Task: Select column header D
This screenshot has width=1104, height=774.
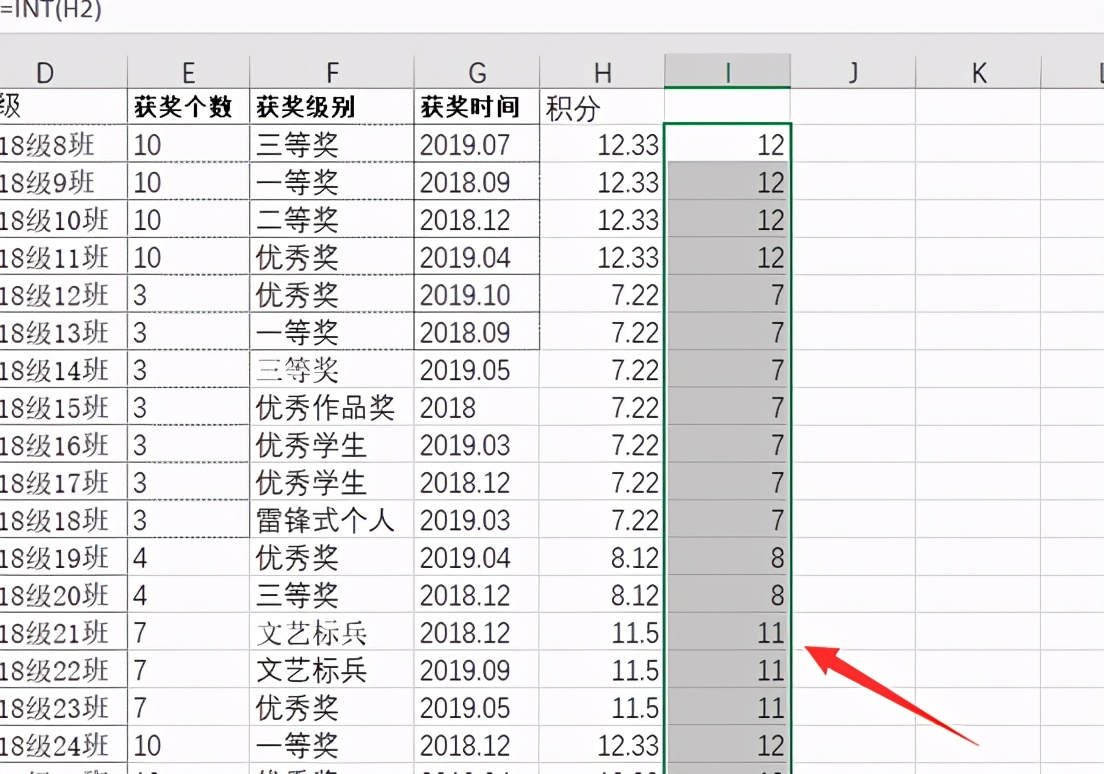Action: point(44,72)
